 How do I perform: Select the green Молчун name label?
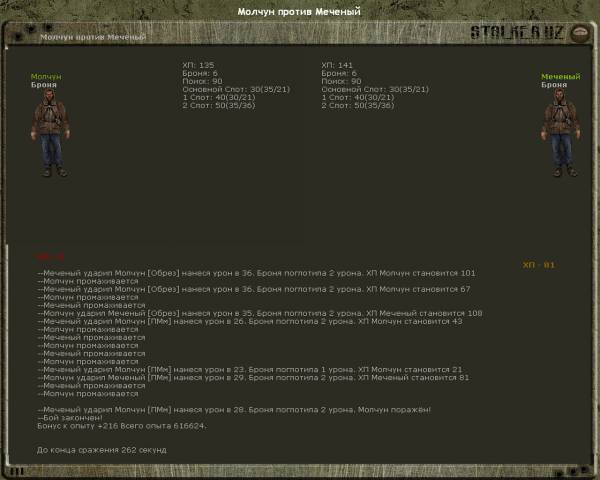pos(46,77)
